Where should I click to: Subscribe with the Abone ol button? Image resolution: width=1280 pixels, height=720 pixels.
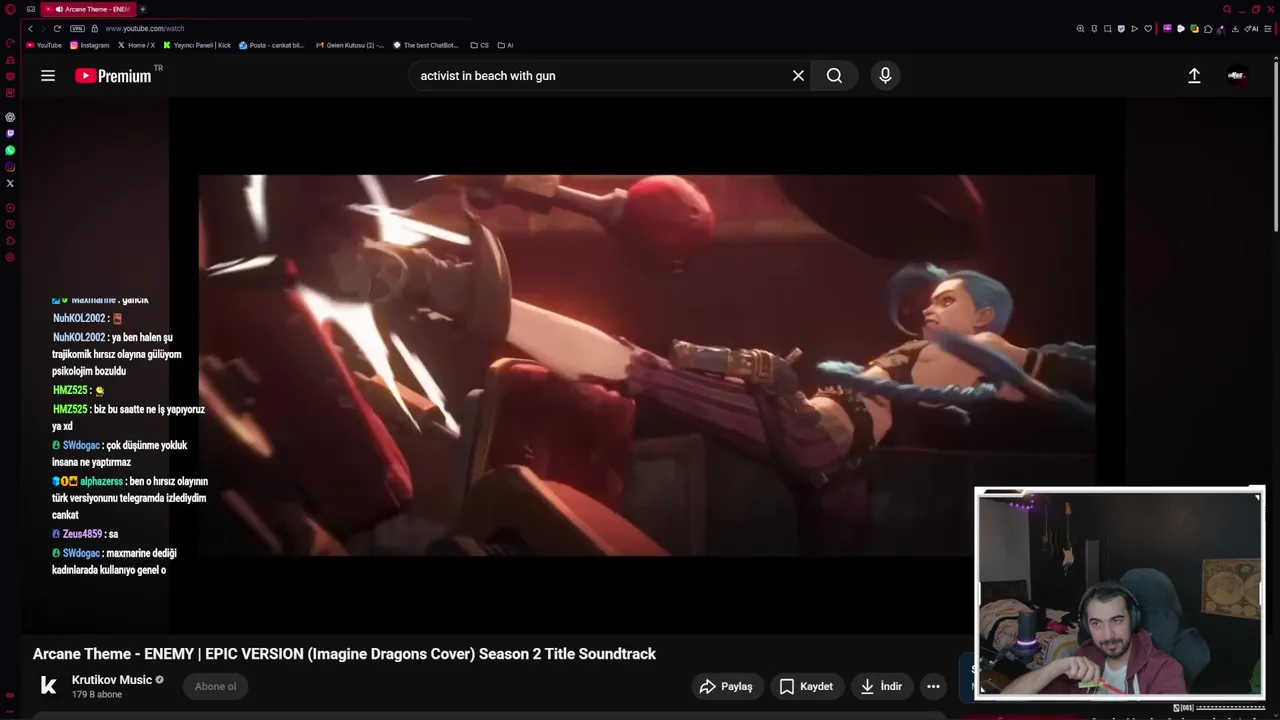[215, 686]
